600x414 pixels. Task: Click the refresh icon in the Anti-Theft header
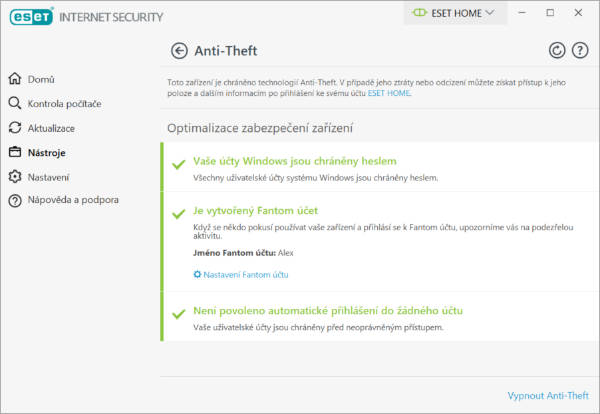click(x=557, y=51)
